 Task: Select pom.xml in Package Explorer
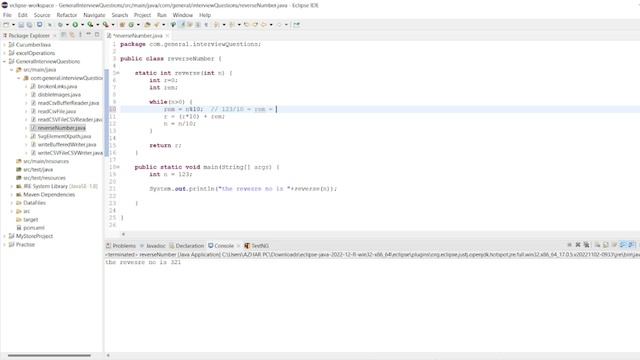click(x=30, y=228)
